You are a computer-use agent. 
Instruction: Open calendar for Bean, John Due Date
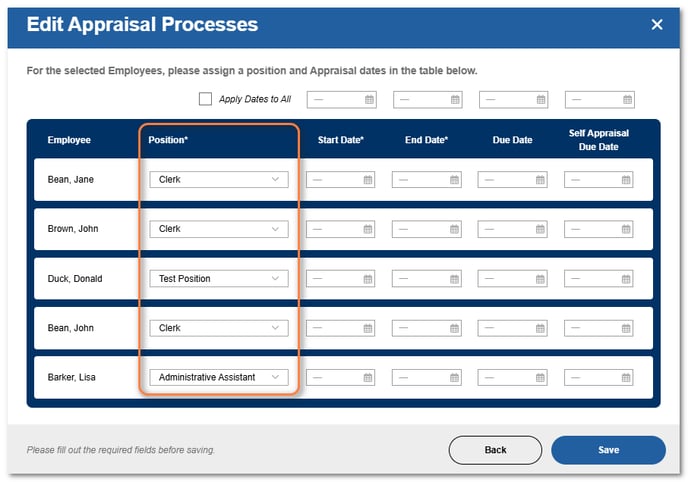[540, 328]
